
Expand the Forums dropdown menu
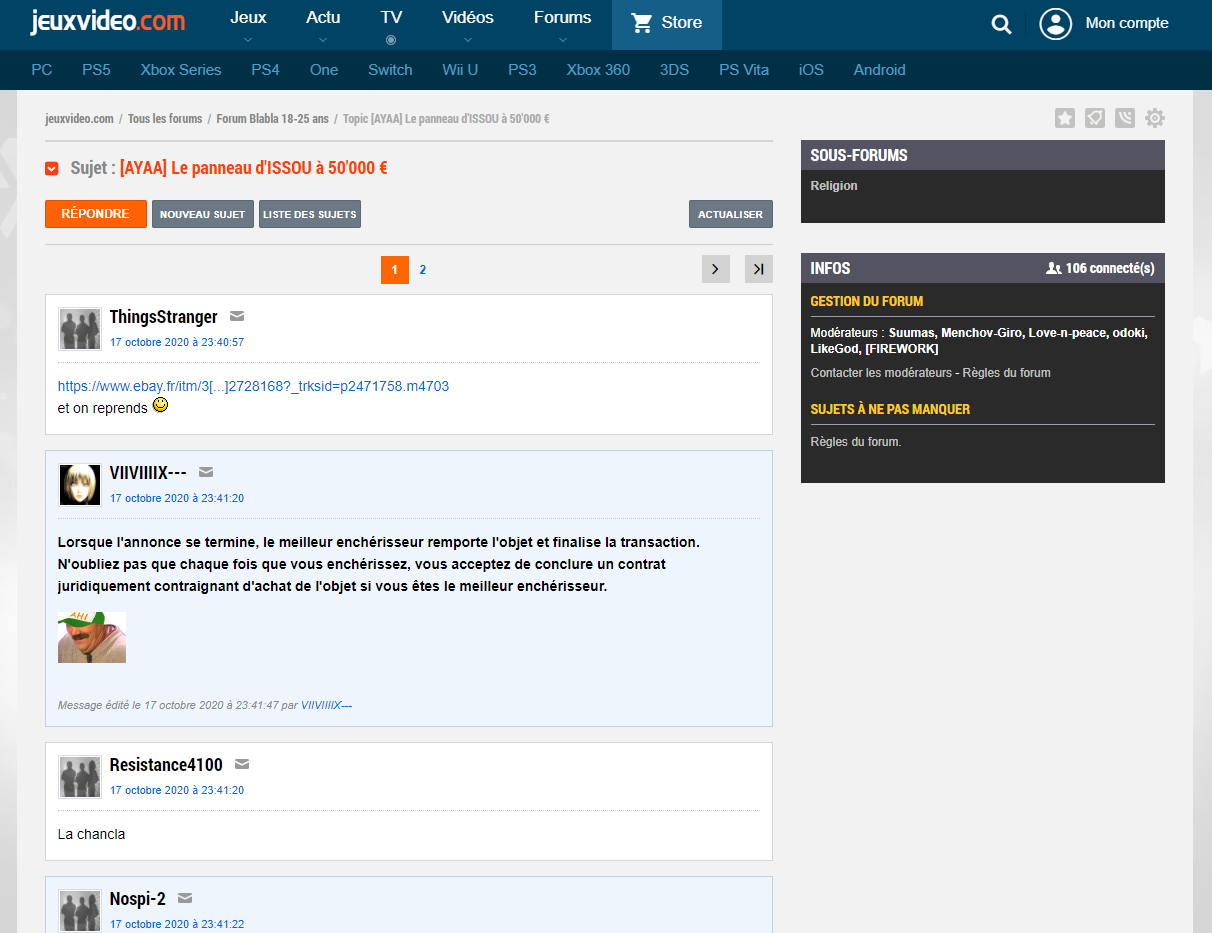coord(562,24)
